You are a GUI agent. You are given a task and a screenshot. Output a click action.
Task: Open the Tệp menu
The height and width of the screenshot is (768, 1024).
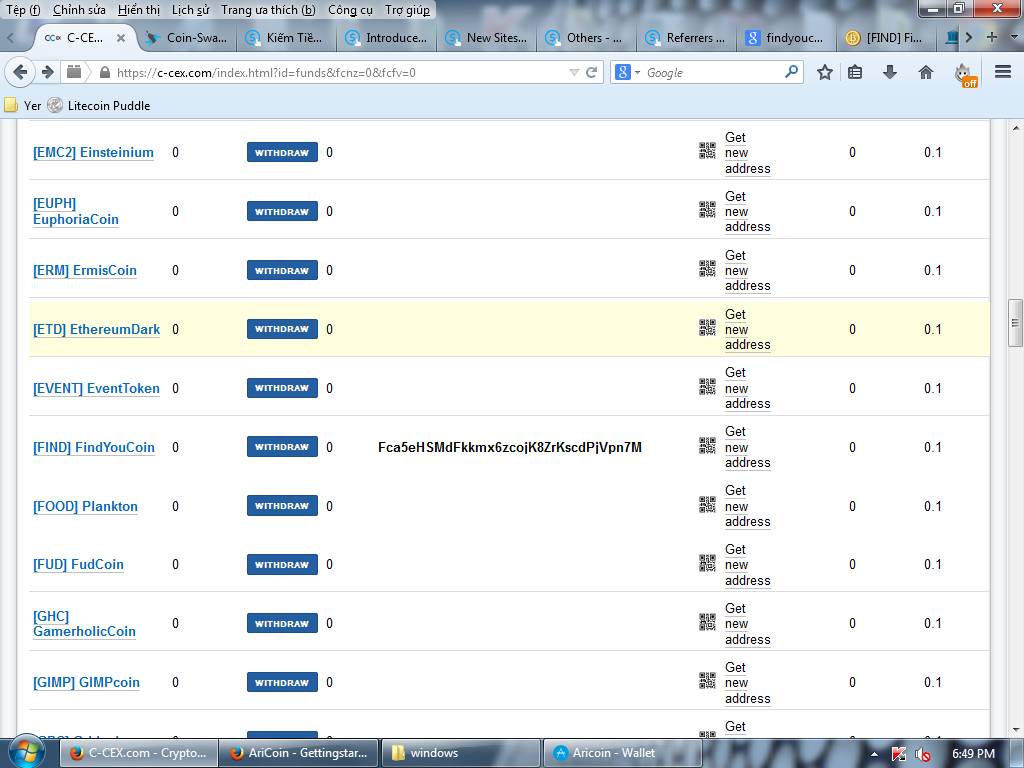coord(23,10)
